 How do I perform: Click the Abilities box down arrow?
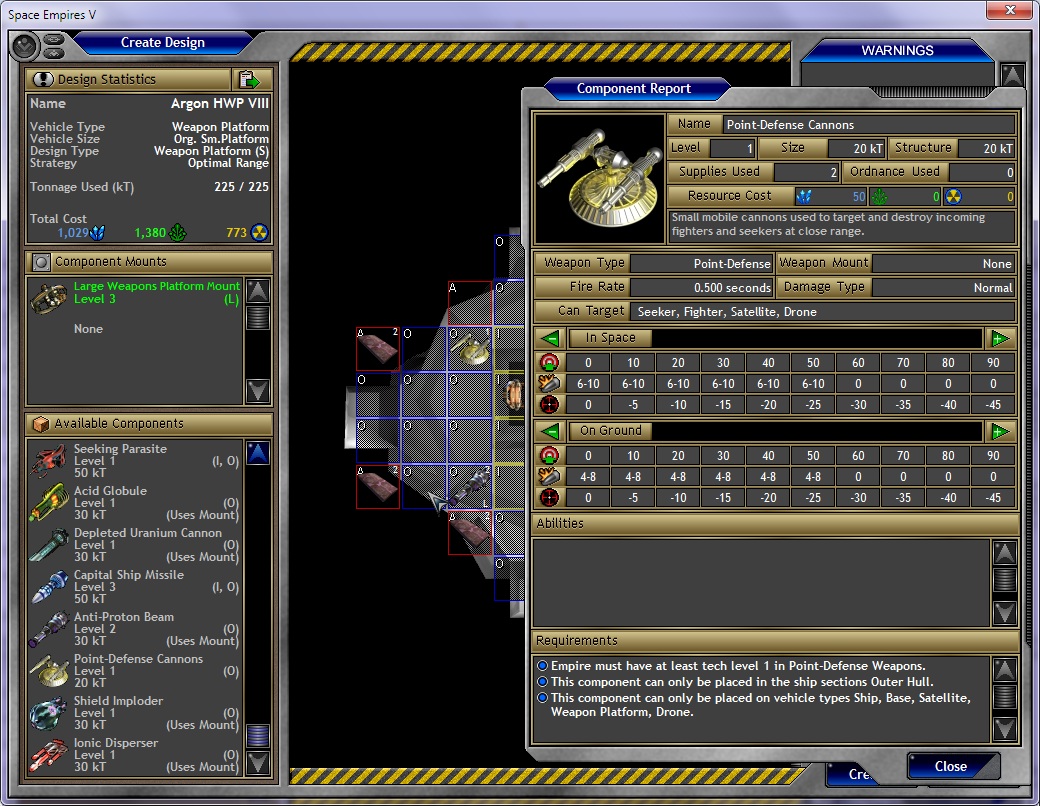1004,612
